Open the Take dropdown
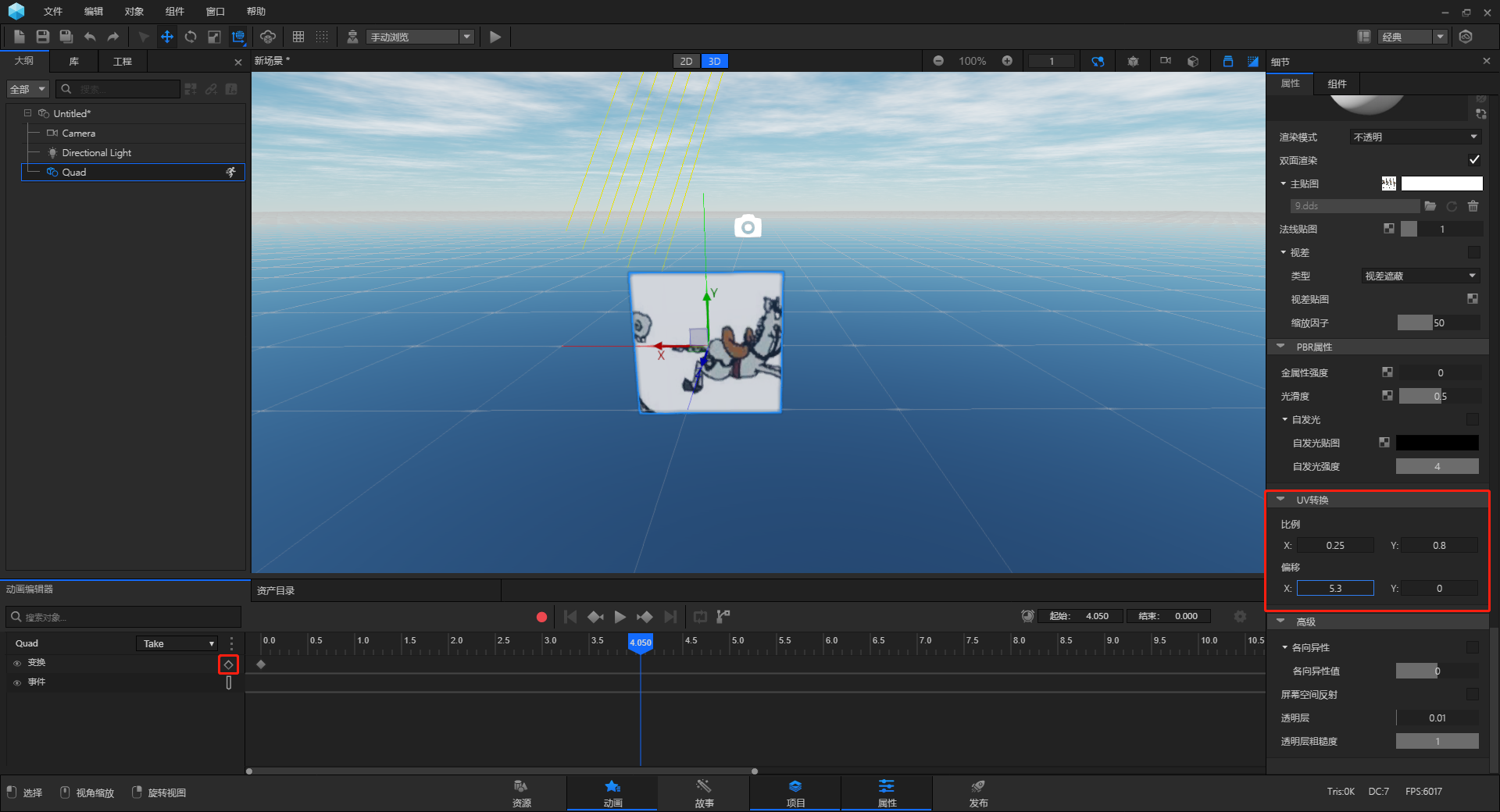Screen dimensions: 1500x812 (177, 643)
